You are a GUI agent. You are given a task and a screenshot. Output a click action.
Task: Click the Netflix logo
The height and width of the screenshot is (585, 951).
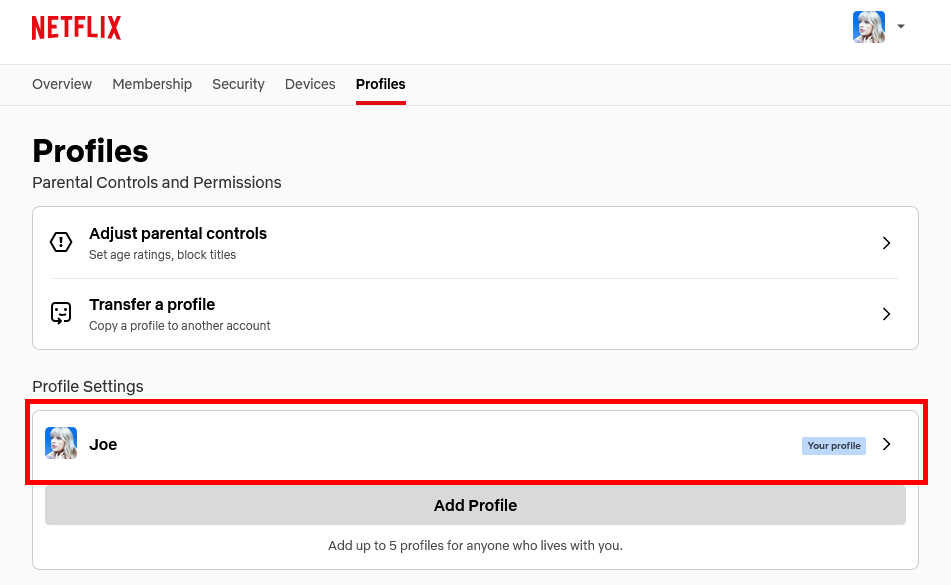[x=76, y=28]
